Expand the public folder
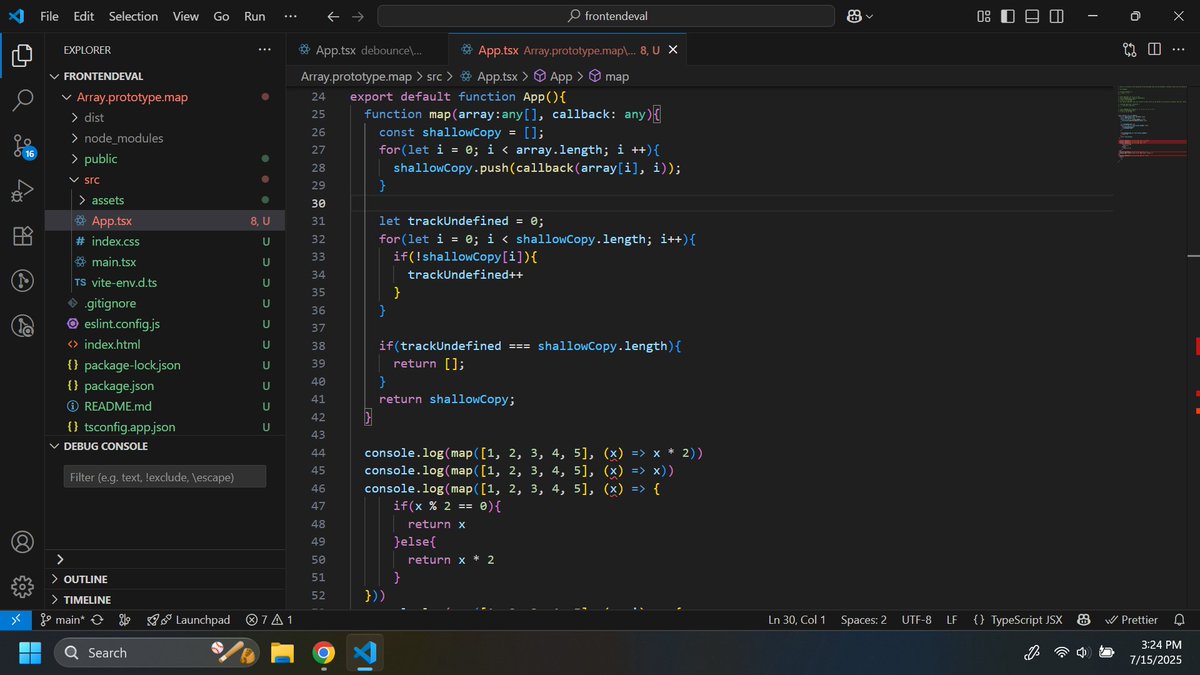The height and width of the screenshot is (675, 1200). point(76,159)
